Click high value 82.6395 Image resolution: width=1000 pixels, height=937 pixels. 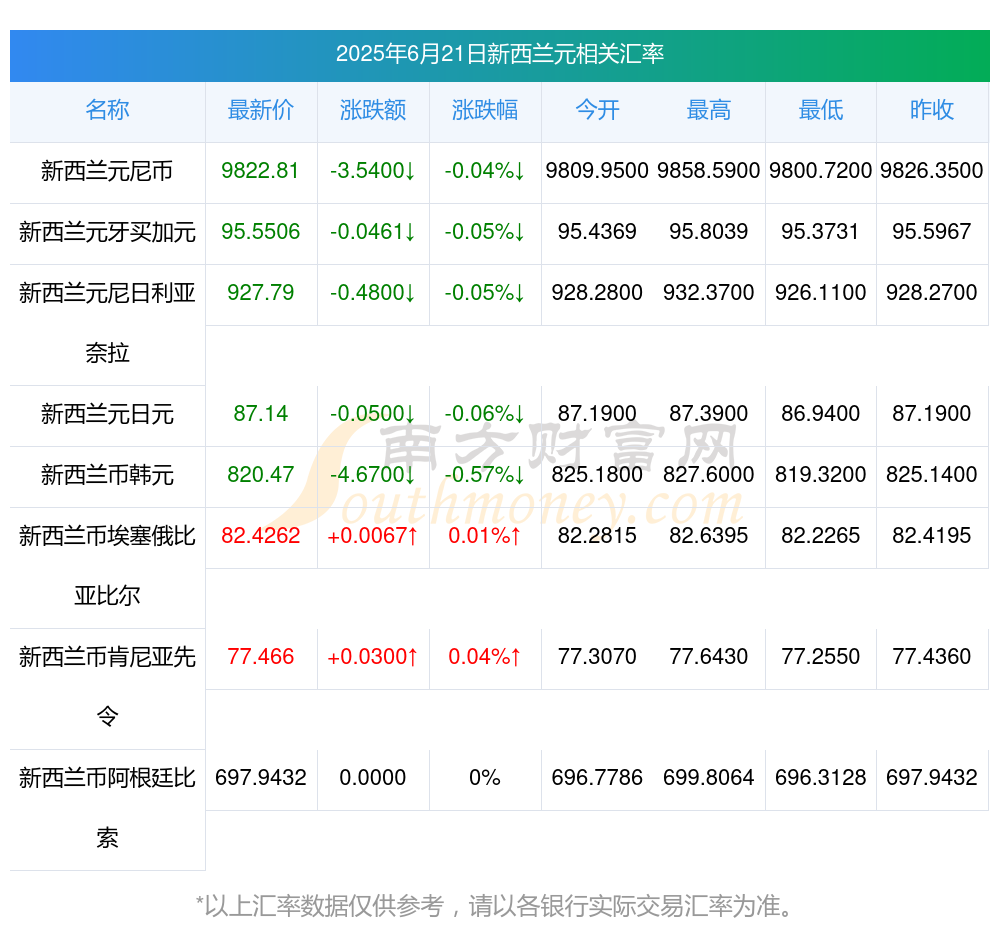click(709, 536)
